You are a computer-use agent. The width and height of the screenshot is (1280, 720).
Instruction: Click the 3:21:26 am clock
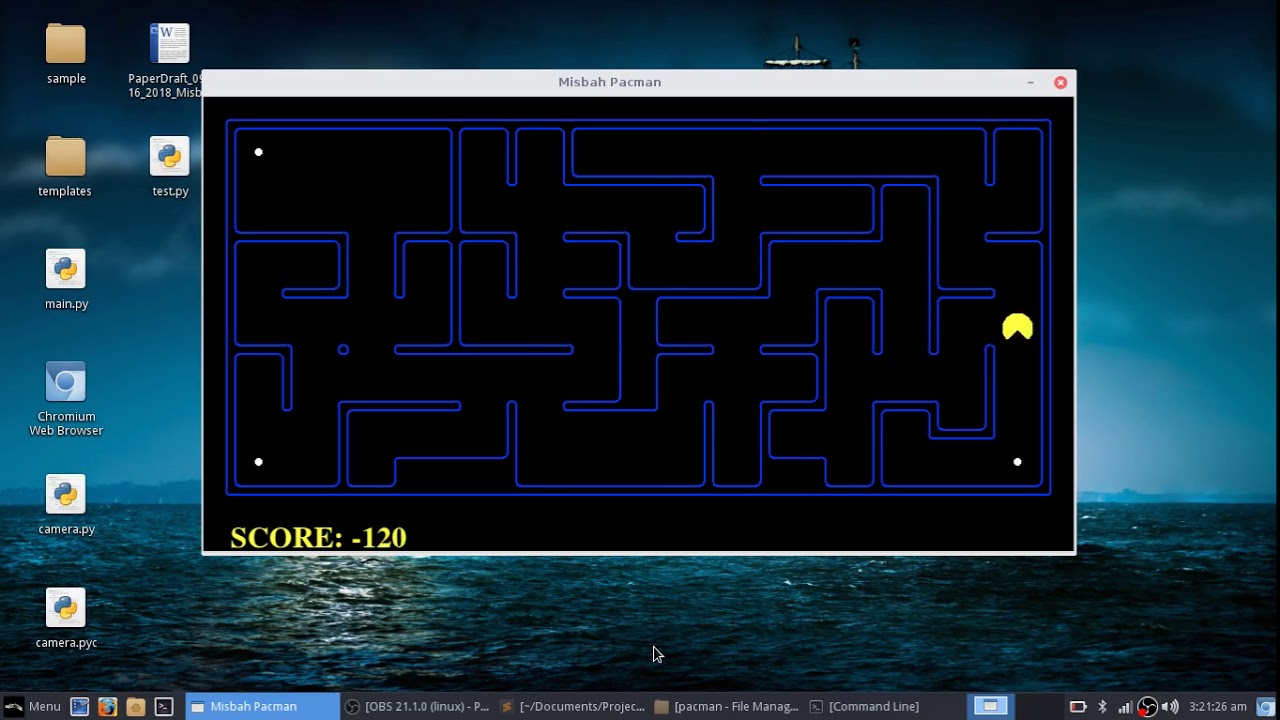1217,706
